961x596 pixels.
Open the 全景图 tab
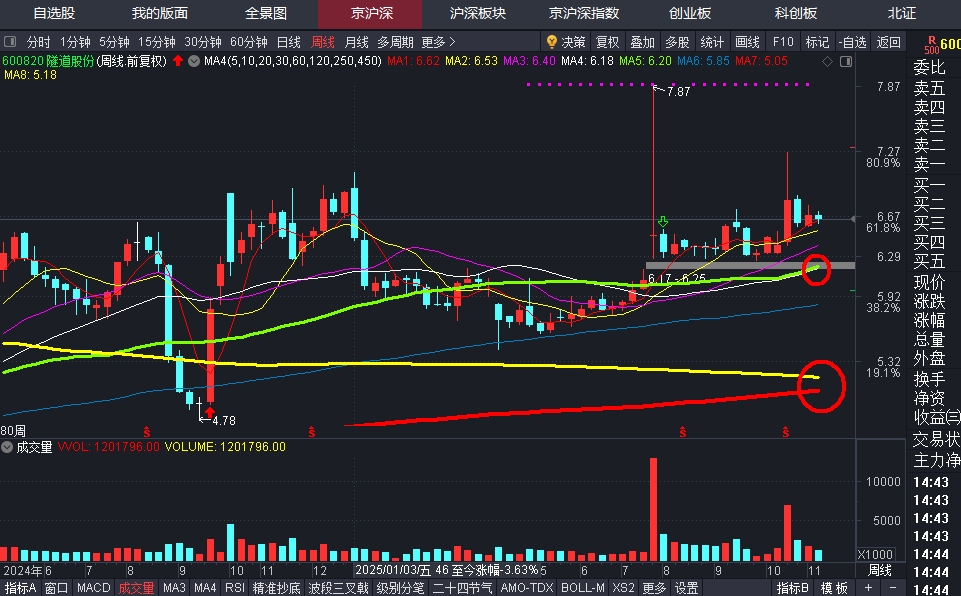(265, 13)
